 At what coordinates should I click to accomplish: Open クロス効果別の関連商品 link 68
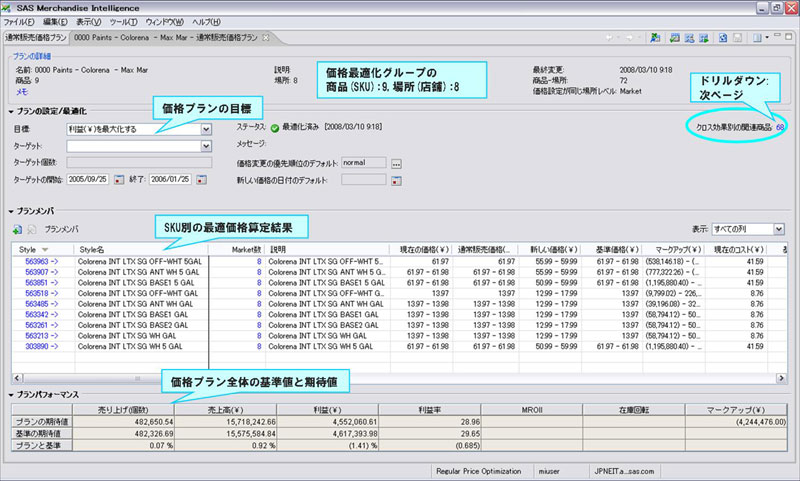point(780,127)
